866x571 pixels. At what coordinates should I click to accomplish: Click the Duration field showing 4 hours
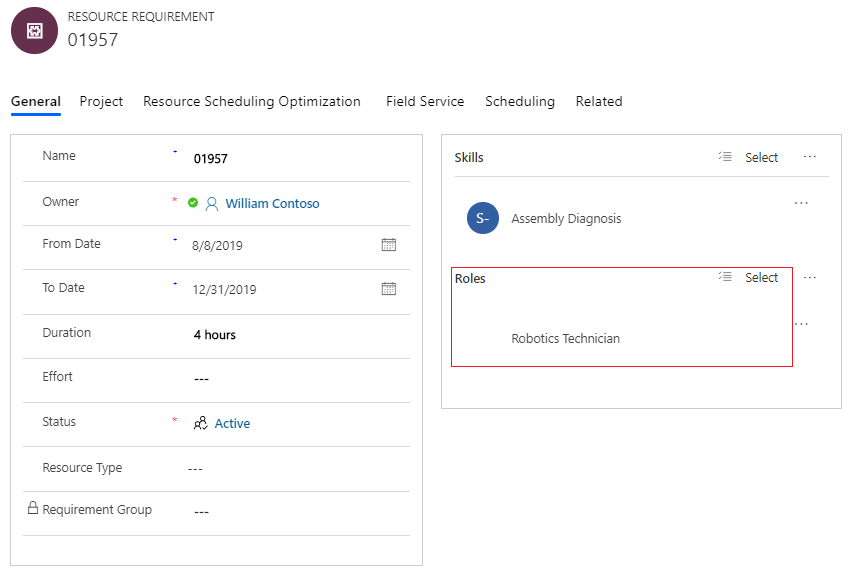215,335
